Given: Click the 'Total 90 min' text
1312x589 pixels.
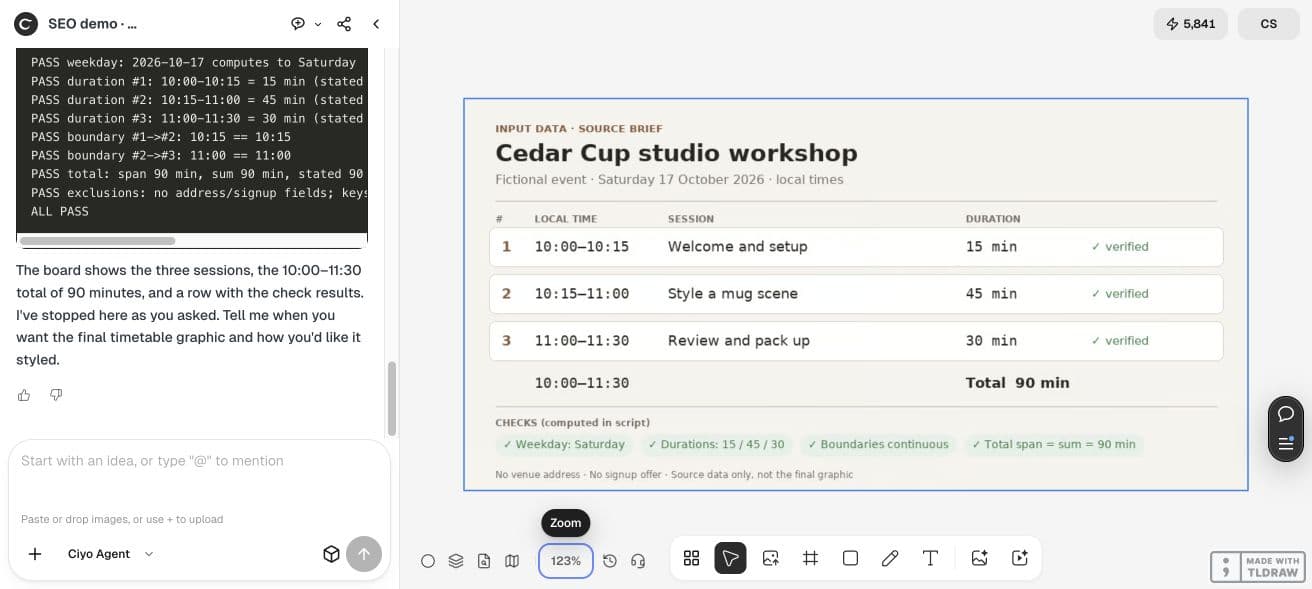Looking at the screenshot, I should click(x=1017, y=383).
